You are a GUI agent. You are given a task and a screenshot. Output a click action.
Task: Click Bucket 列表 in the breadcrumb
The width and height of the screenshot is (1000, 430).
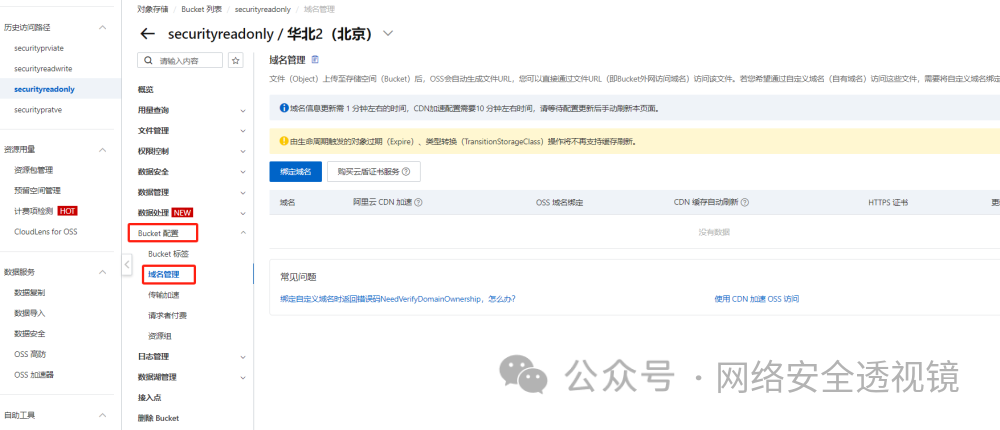click(x=202, y=10)
